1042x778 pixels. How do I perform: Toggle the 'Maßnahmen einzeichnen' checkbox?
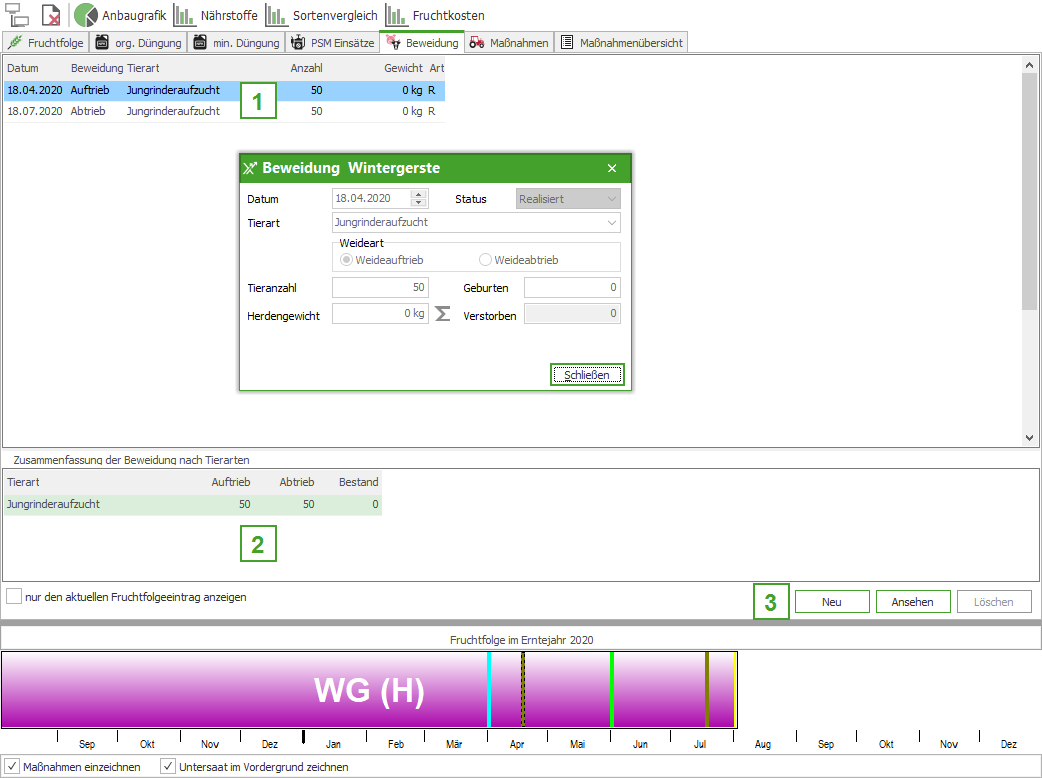pos(12,767)
